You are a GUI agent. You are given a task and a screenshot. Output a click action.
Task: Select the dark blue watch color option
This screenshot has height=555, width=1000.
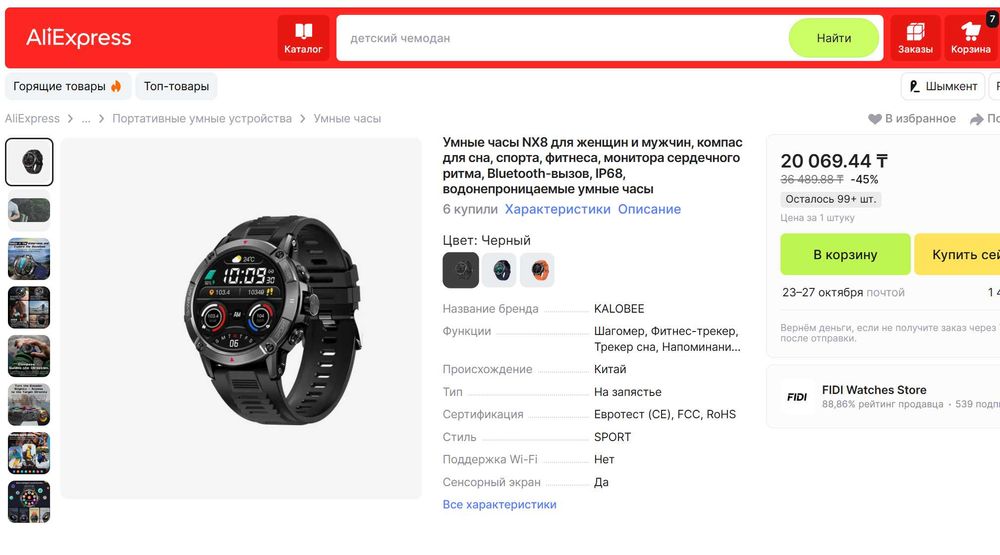[x=499, y=270]
